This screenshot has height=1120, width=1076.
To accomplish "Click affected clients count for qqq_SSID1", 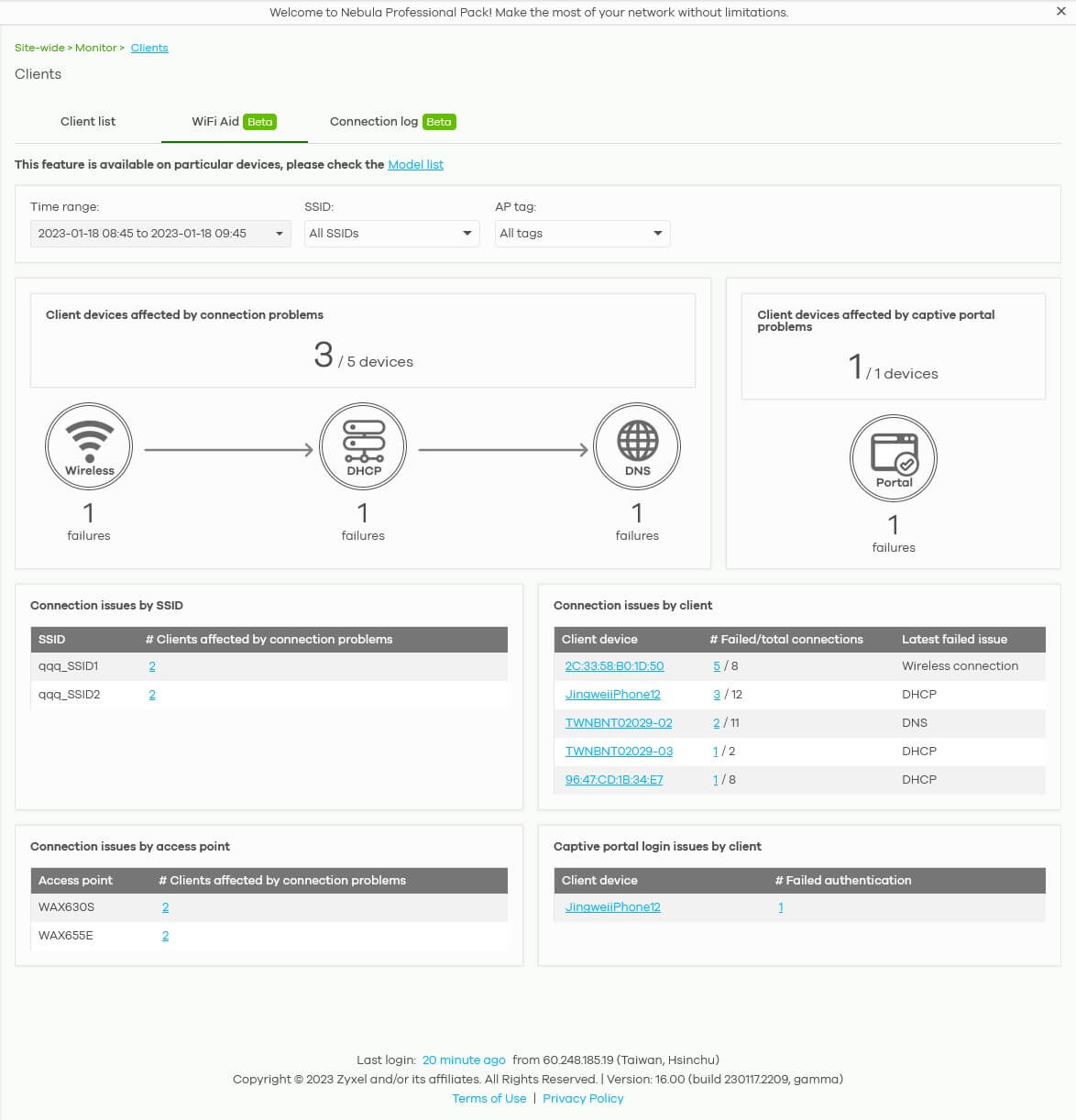I will 152,666.
